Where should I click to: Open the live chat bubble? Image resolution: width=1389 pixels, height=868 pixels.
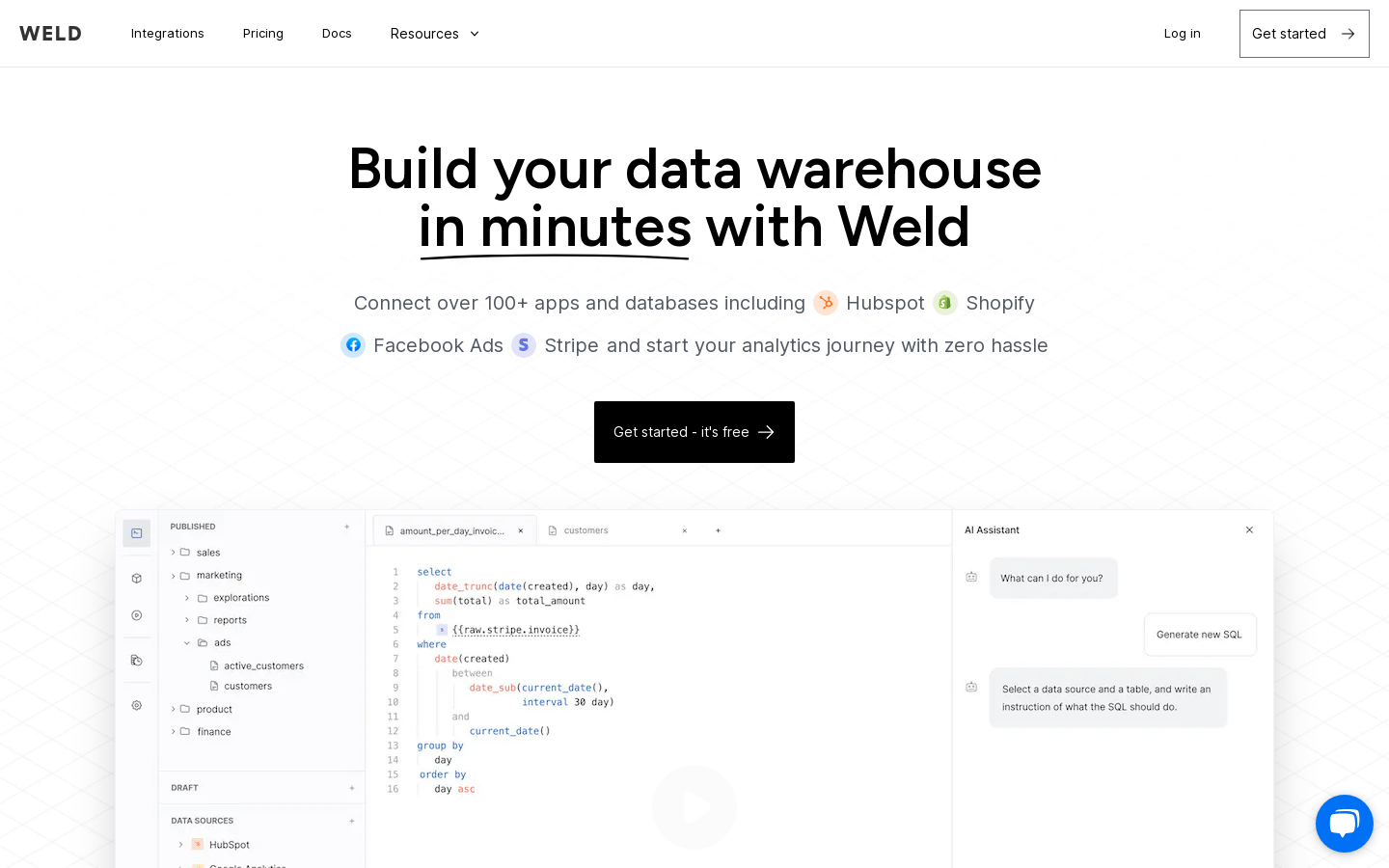[1345, 824]
